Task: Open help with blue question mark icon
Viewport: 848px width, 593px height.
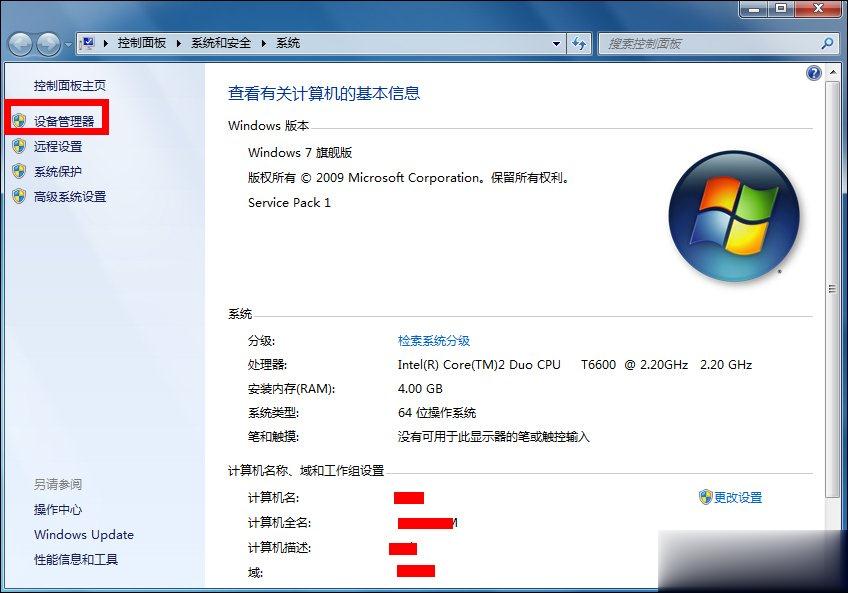Action: [813, 73]
